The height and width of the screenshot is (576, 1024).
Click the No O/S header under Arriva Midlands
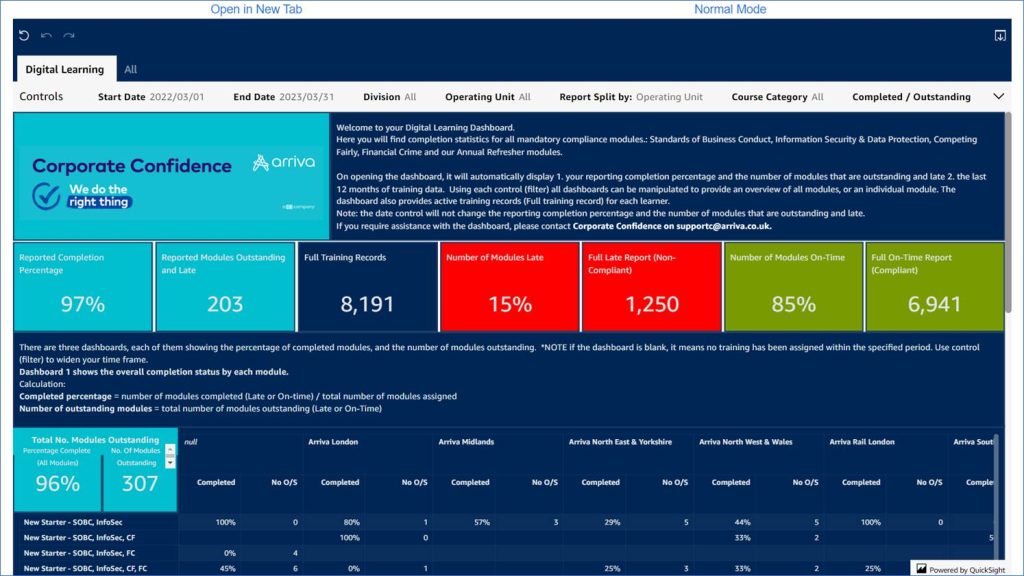[x=545, y=483]
